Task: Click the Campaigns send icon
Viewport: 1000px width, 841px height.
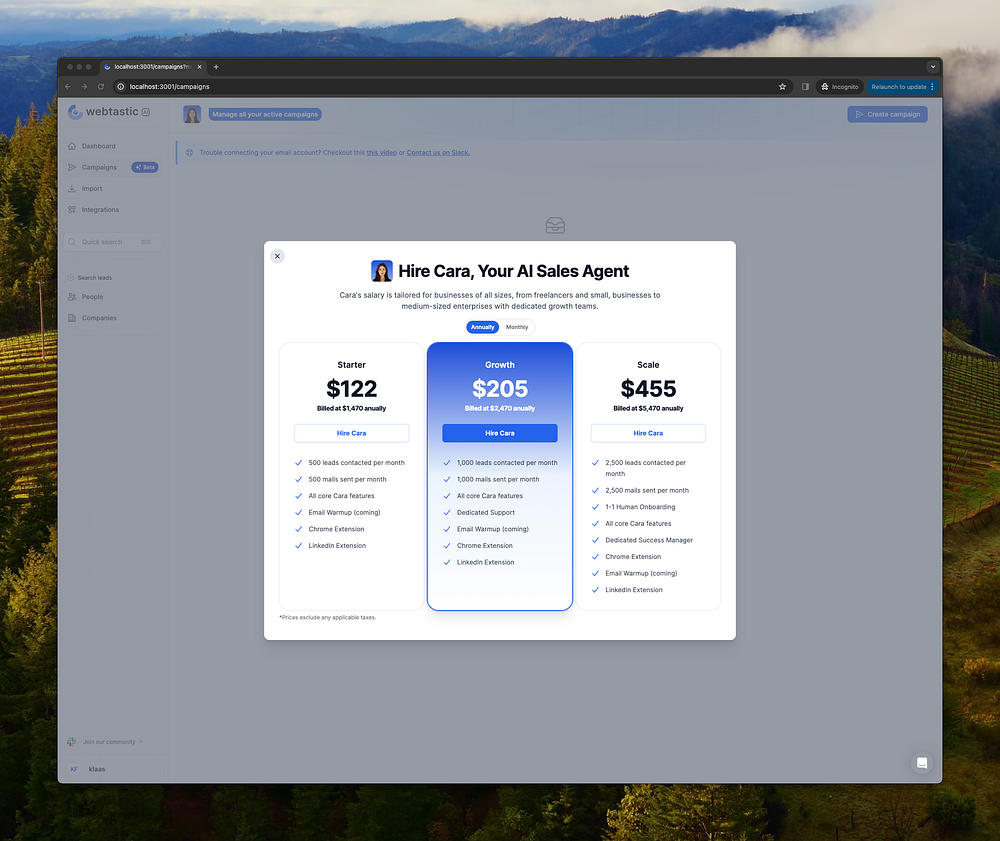Action: (72, 167)
